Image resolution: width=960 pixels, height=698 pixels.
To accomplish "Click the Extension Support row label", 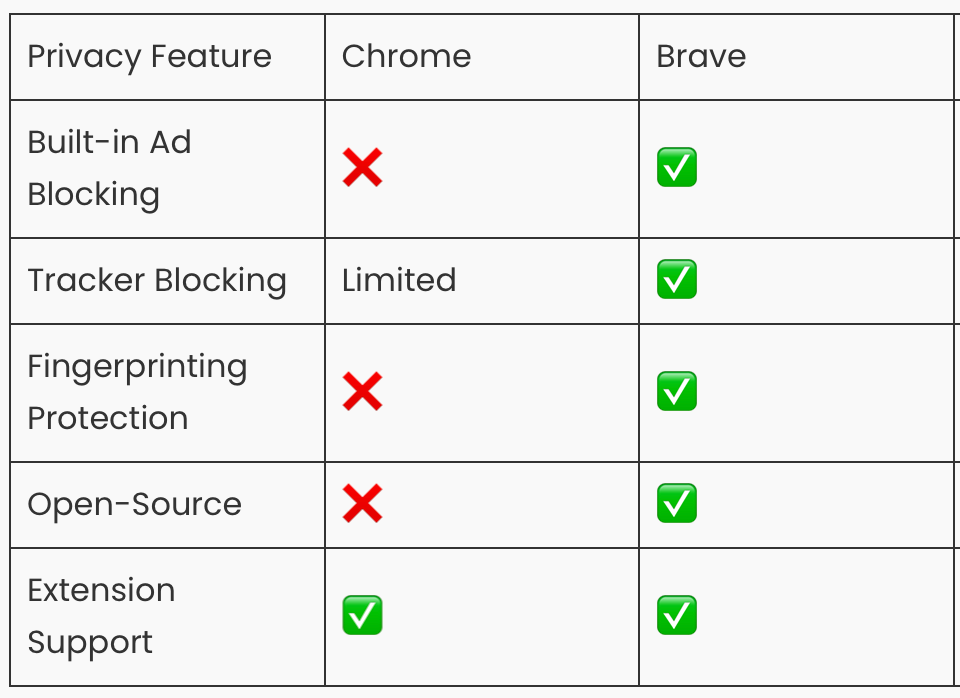I will coord(102,617).
